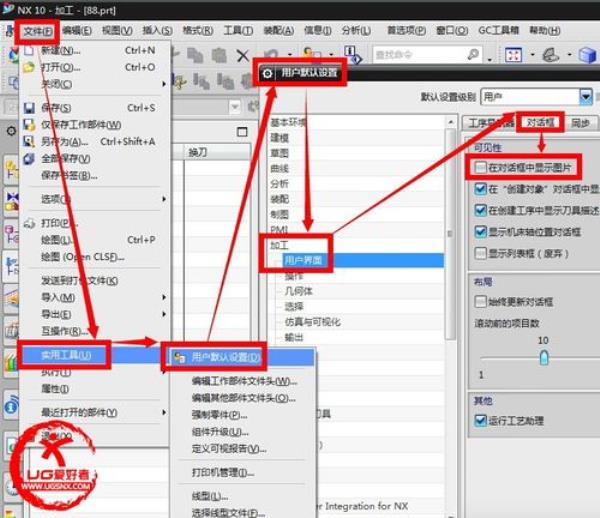Toggle 显示机床轴位置对话框 checkbox

[482, 231]
